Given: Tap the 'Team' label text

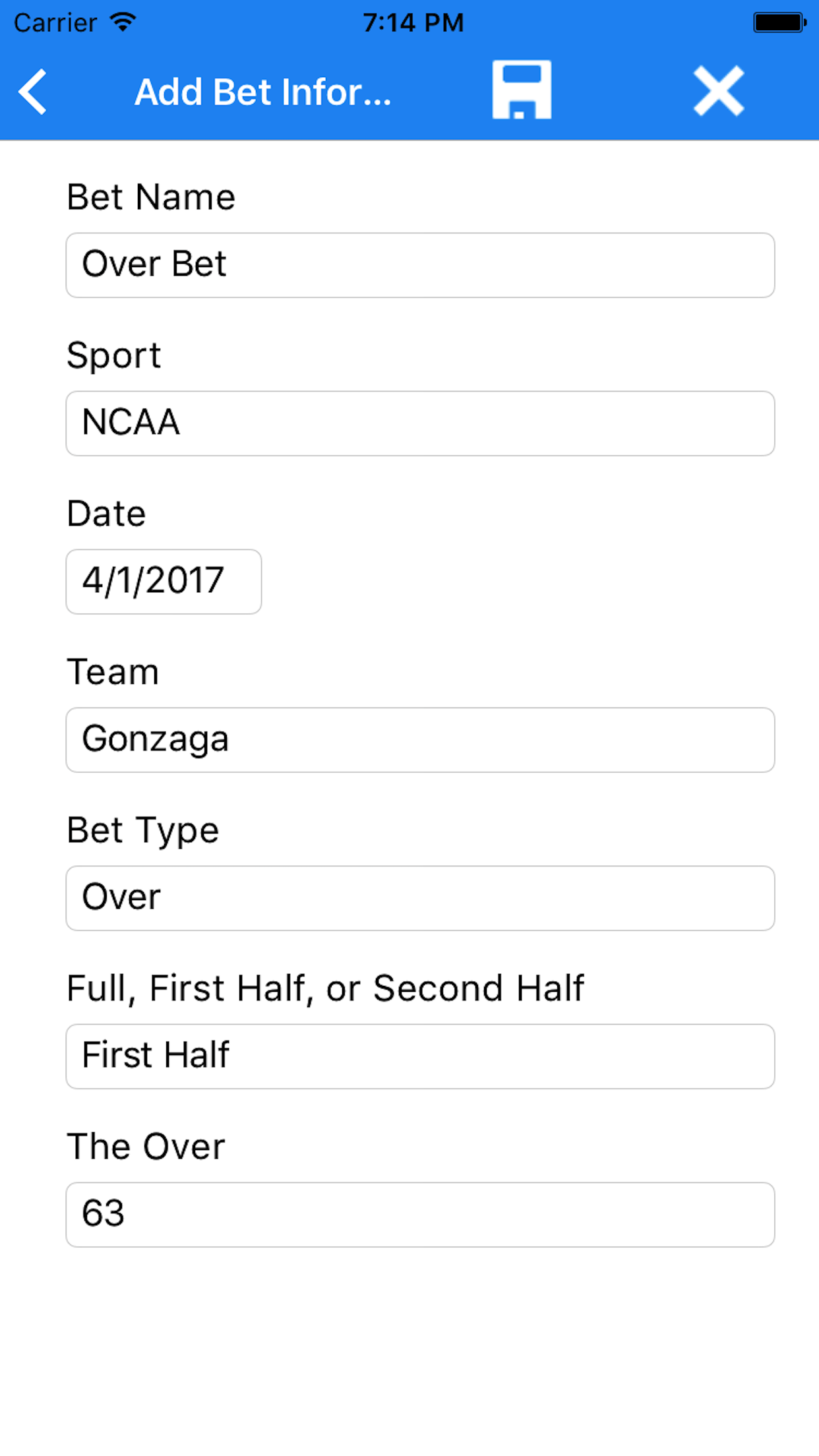Looking at the screenshot, I should 113,672.
